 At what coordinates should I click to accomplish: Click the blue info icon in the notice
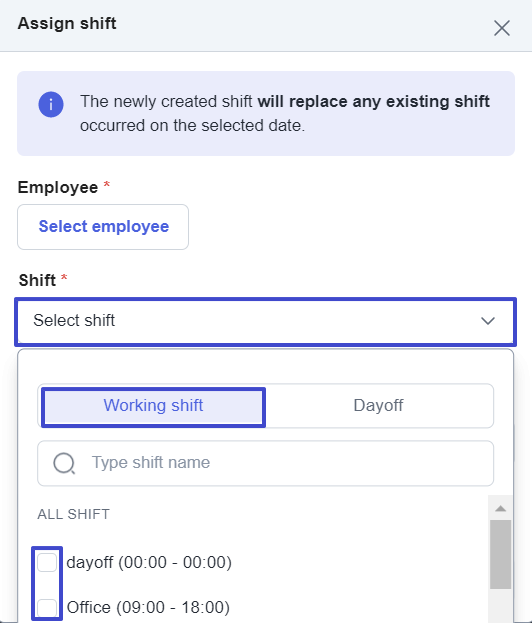point(51,104)
